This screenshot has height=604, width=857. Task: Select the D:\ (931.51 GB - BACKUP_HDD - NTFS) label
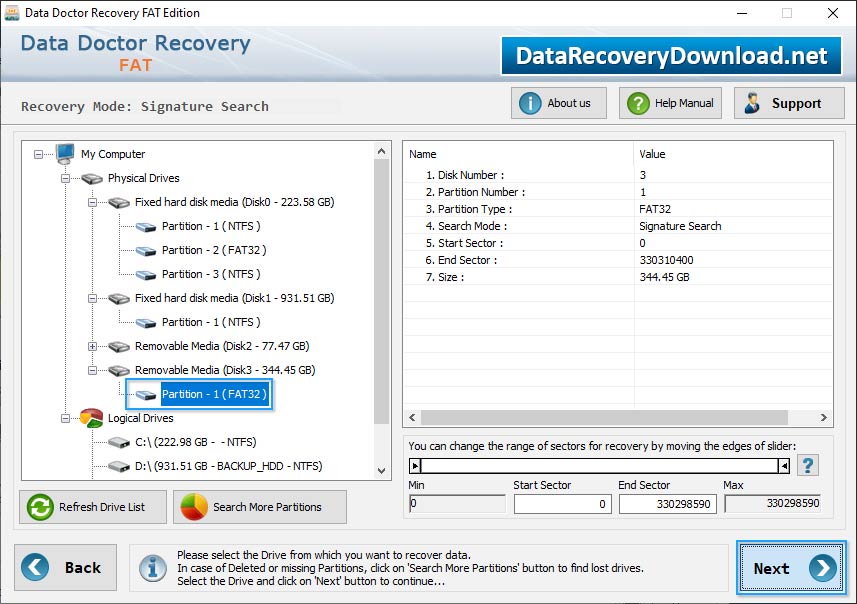point(228,466)
